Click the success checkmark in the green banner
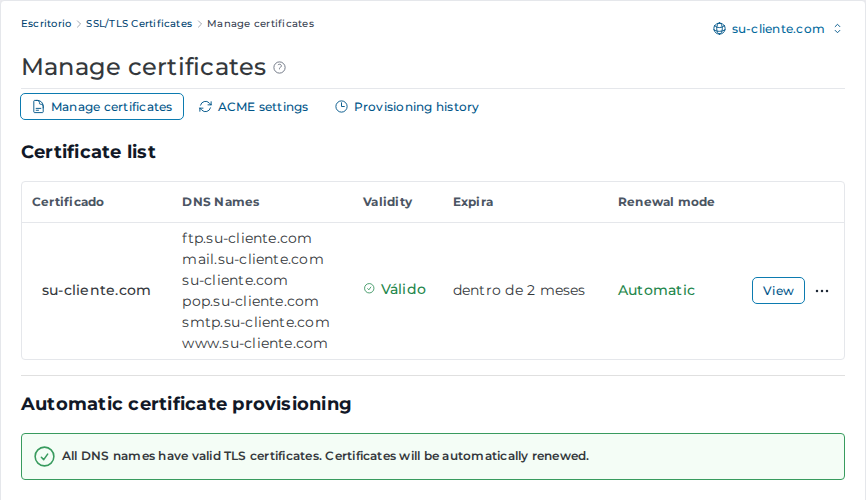 (x=44, y=456)
